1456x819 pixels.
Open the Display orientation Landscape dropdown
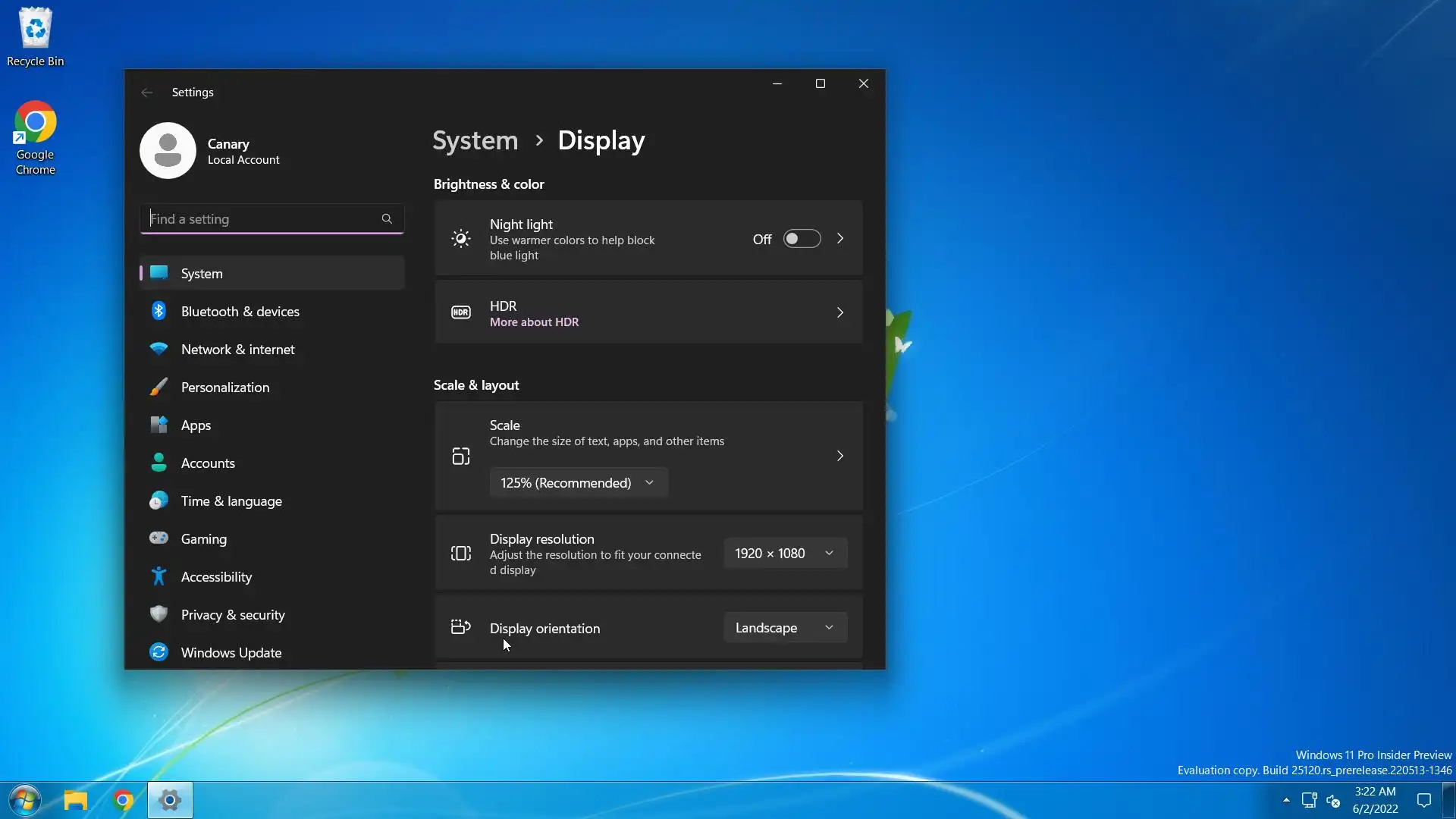(x=785, y=628)
